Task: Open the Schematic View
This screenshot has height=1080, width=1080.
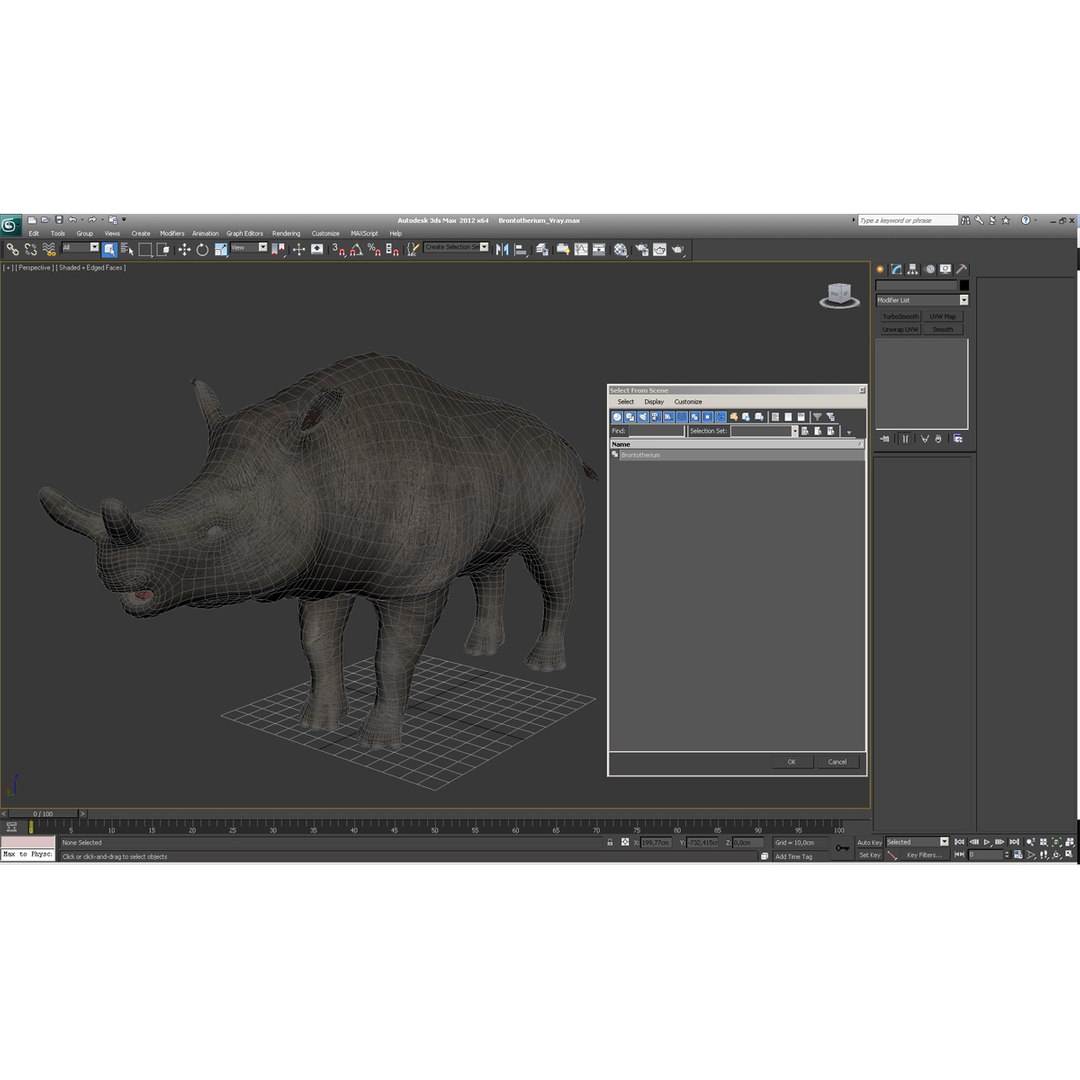Action: tap(599, 249)
